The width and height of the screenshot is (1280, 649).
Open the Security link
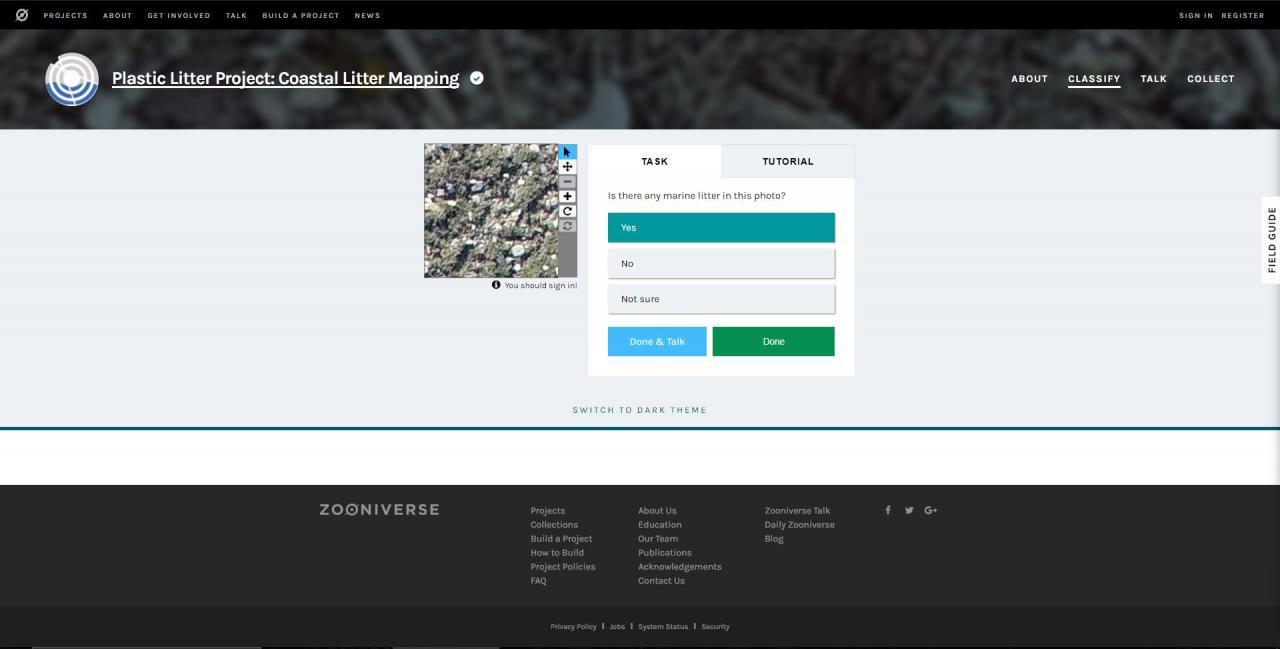point(715,627)
